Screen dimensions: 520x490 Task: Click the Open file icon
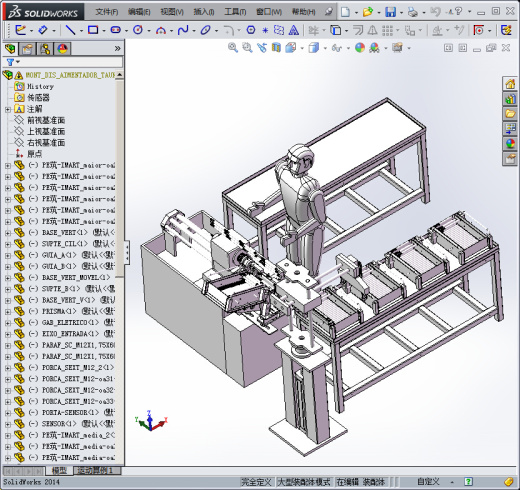[368, 12]
